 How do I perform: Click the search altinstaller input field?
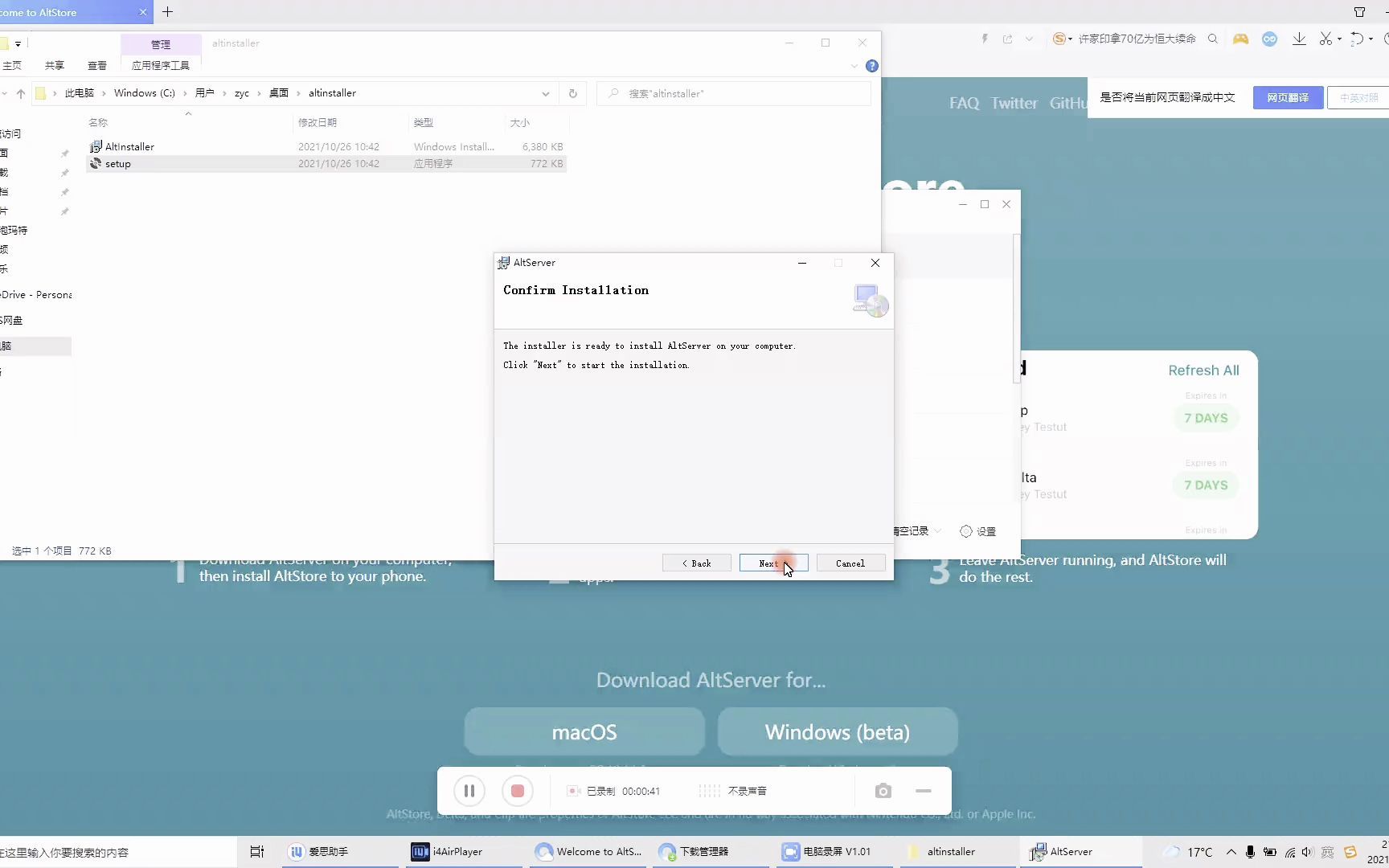coord(734,93)
